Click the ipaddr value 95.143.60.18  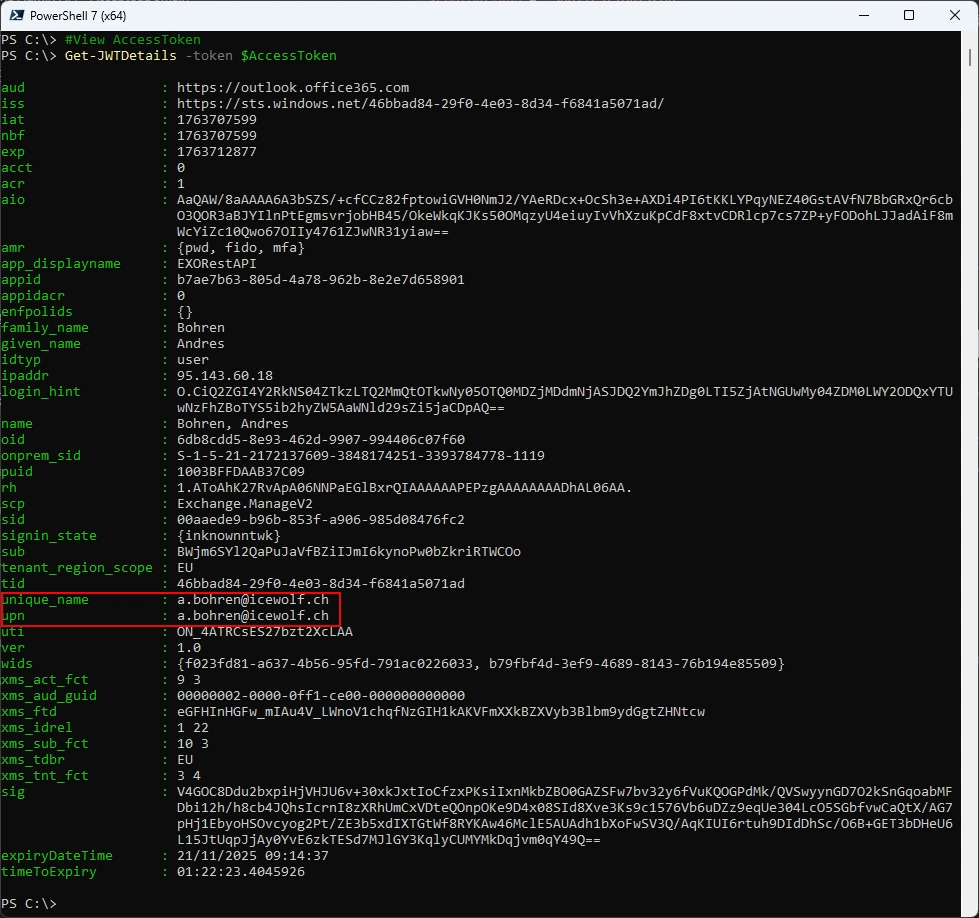point(227,376)
